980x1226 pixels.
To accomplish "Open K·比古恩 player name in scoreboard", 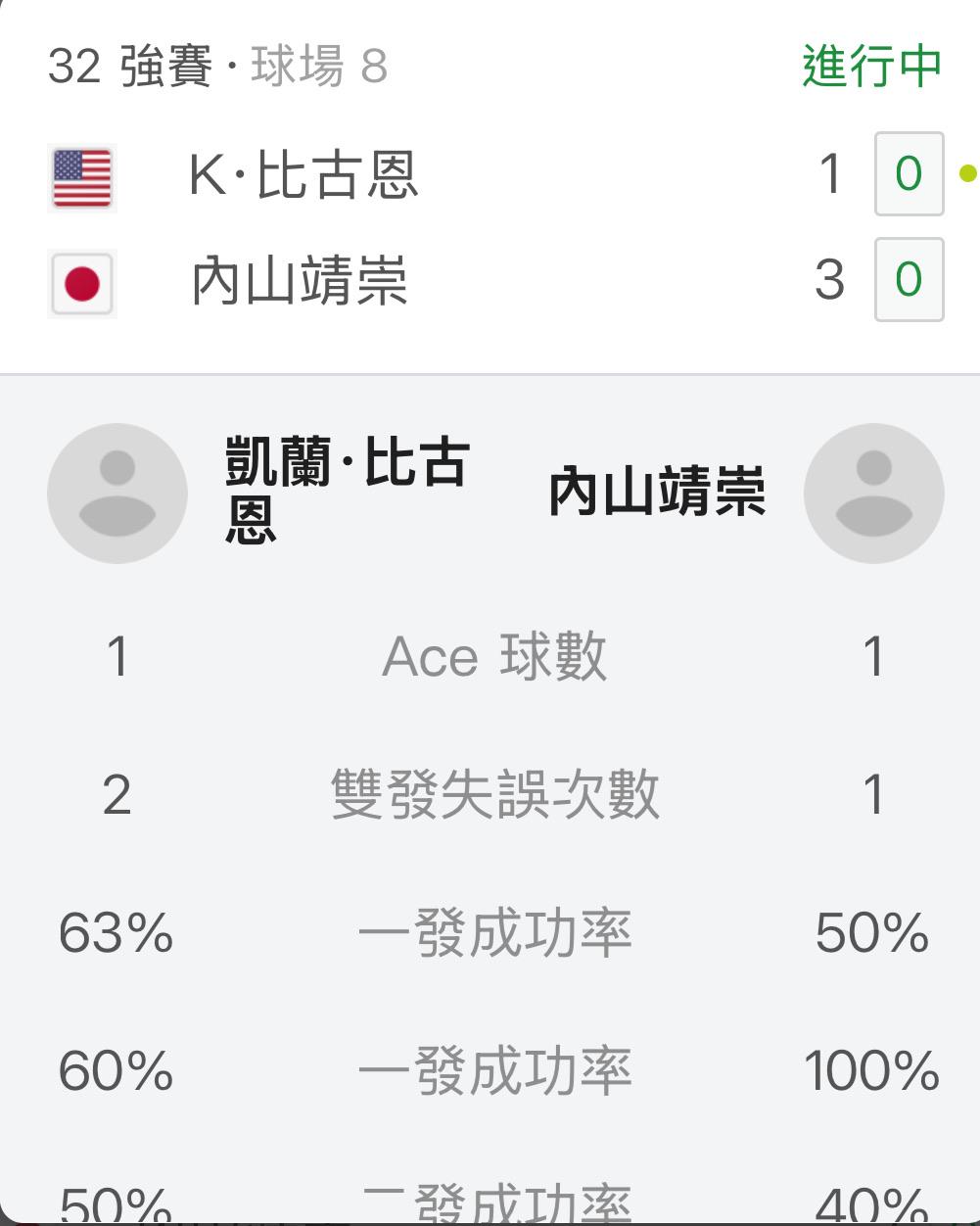I will pos(303,176).
